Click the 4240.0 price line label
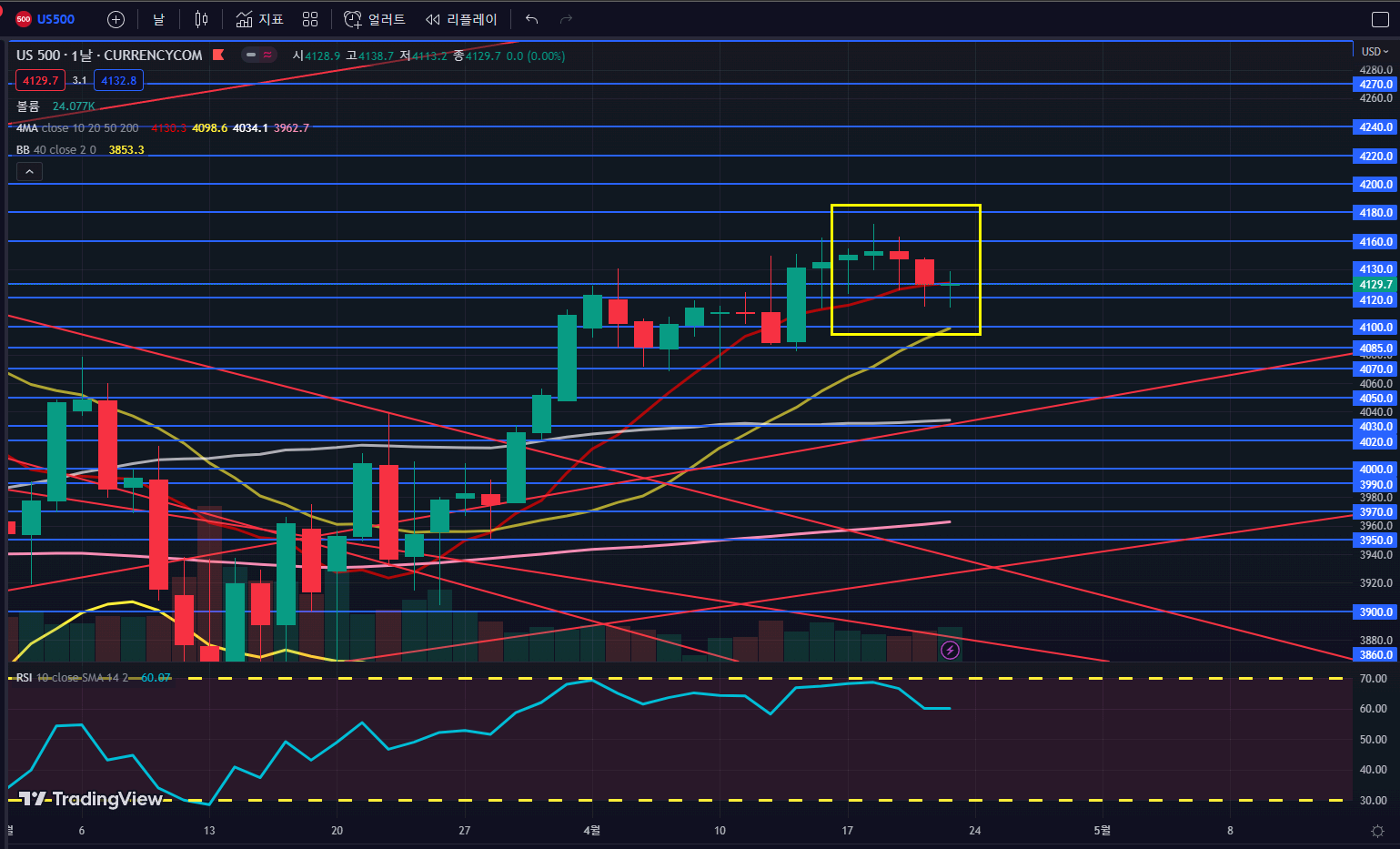 pos(1375,127)
